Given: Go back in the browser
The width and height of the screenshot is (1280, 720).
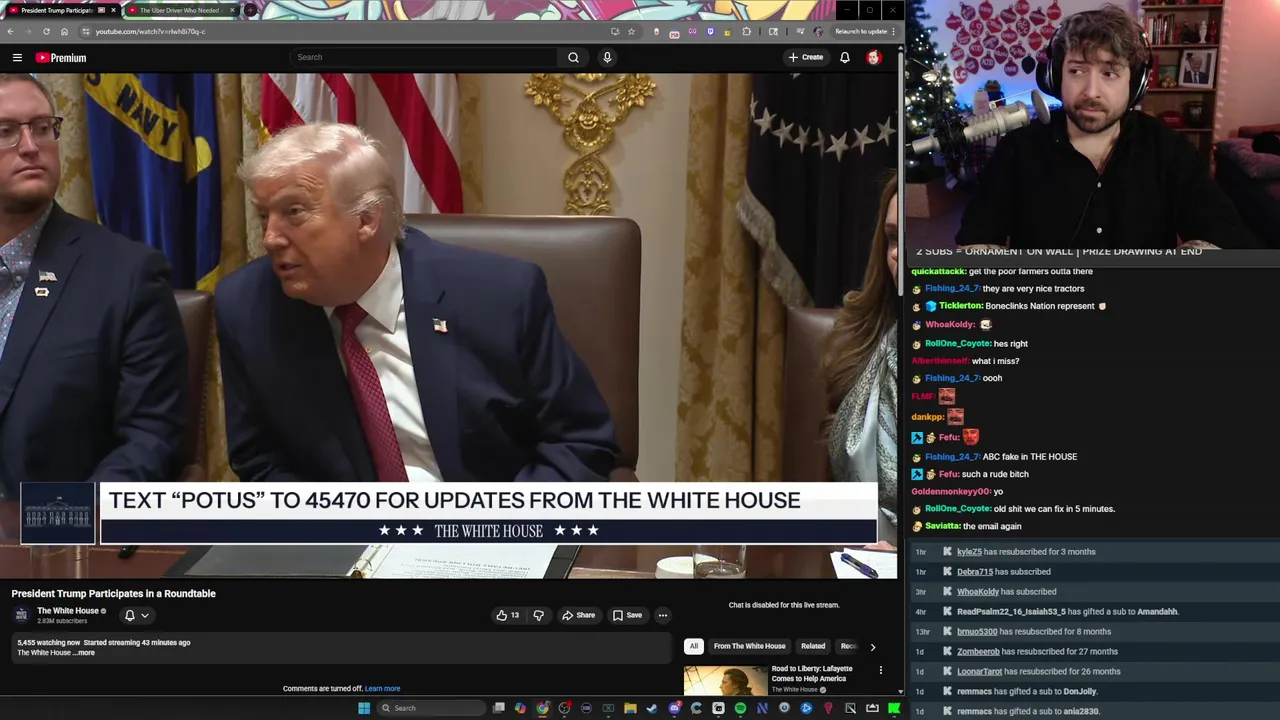Looking at the screenshot, I should click(10, 32).
